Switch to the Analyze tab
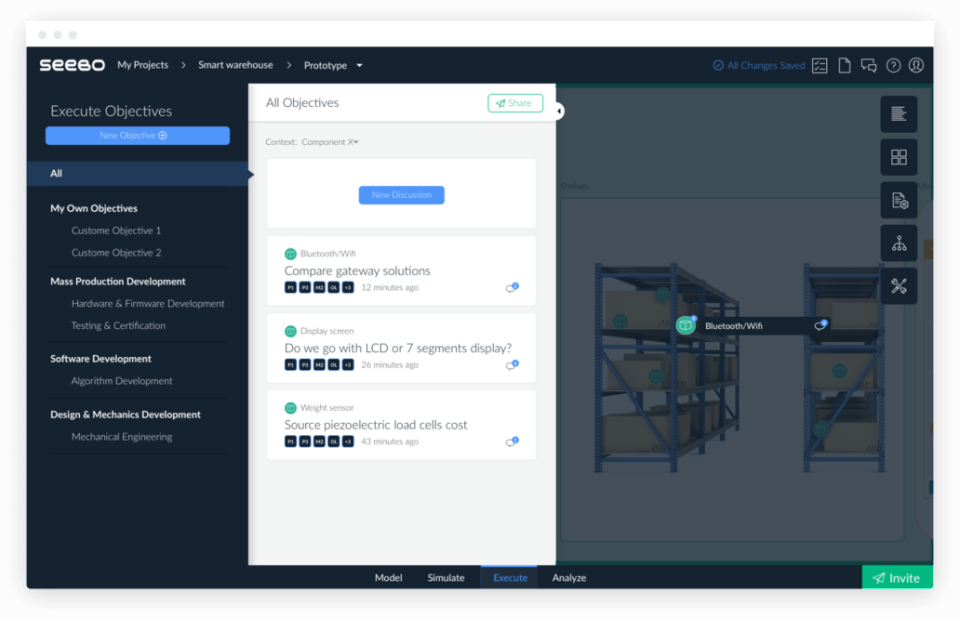The height and width of the screenshot is (620, 960). (568, 577)
